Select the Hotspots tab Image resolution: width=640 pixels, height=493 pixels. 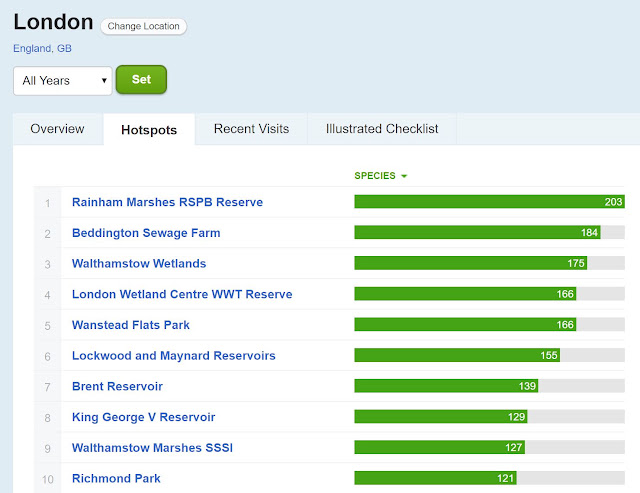click(x=149, y=130)
